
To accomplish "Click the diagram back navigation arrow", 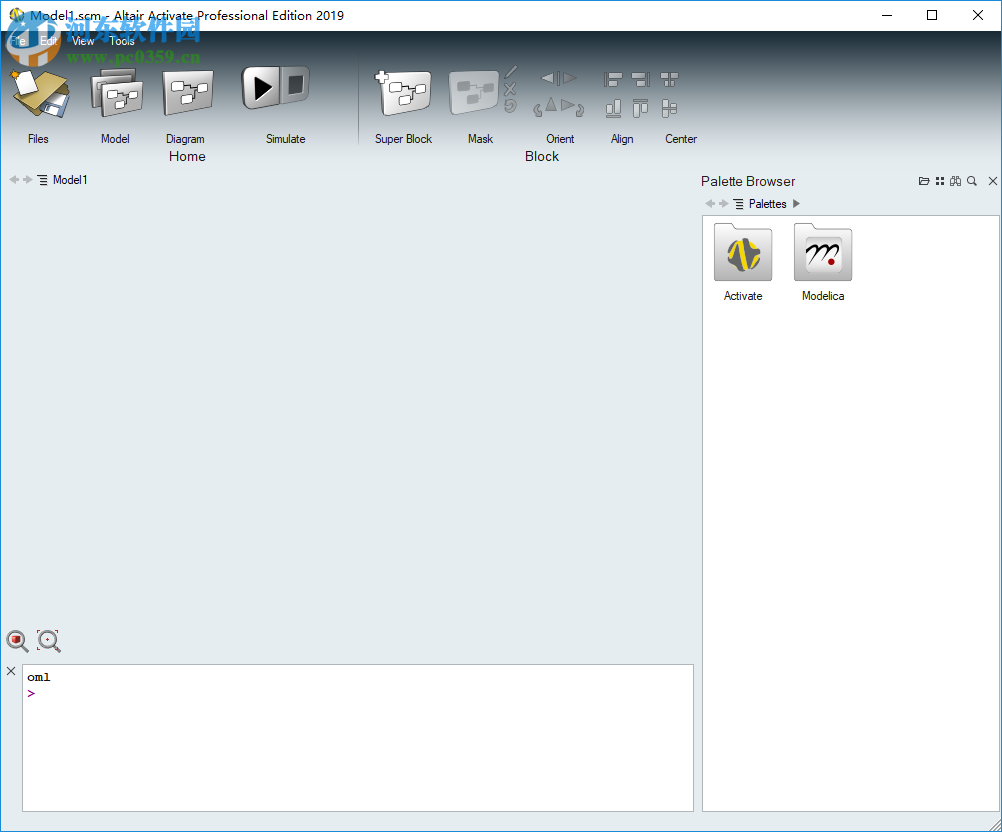I will (13, 180).
